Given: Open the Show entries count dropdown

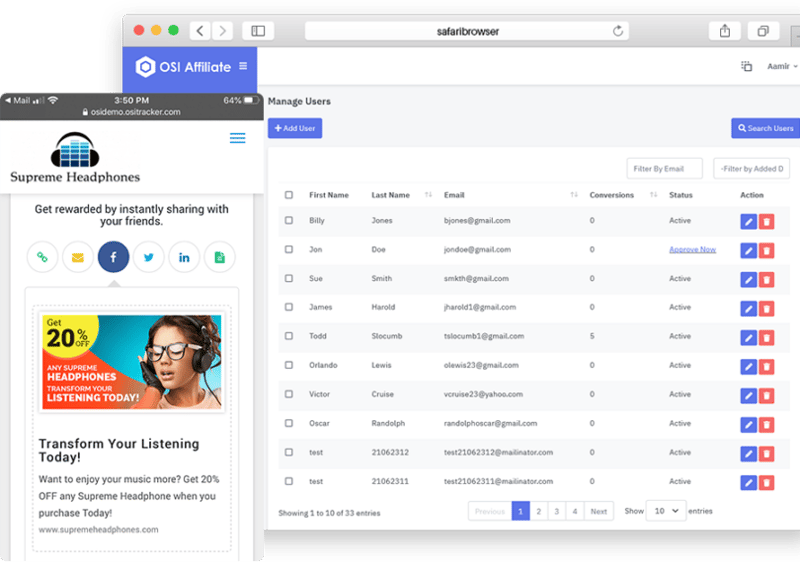Looking at the screenshot, I should 666,511.
